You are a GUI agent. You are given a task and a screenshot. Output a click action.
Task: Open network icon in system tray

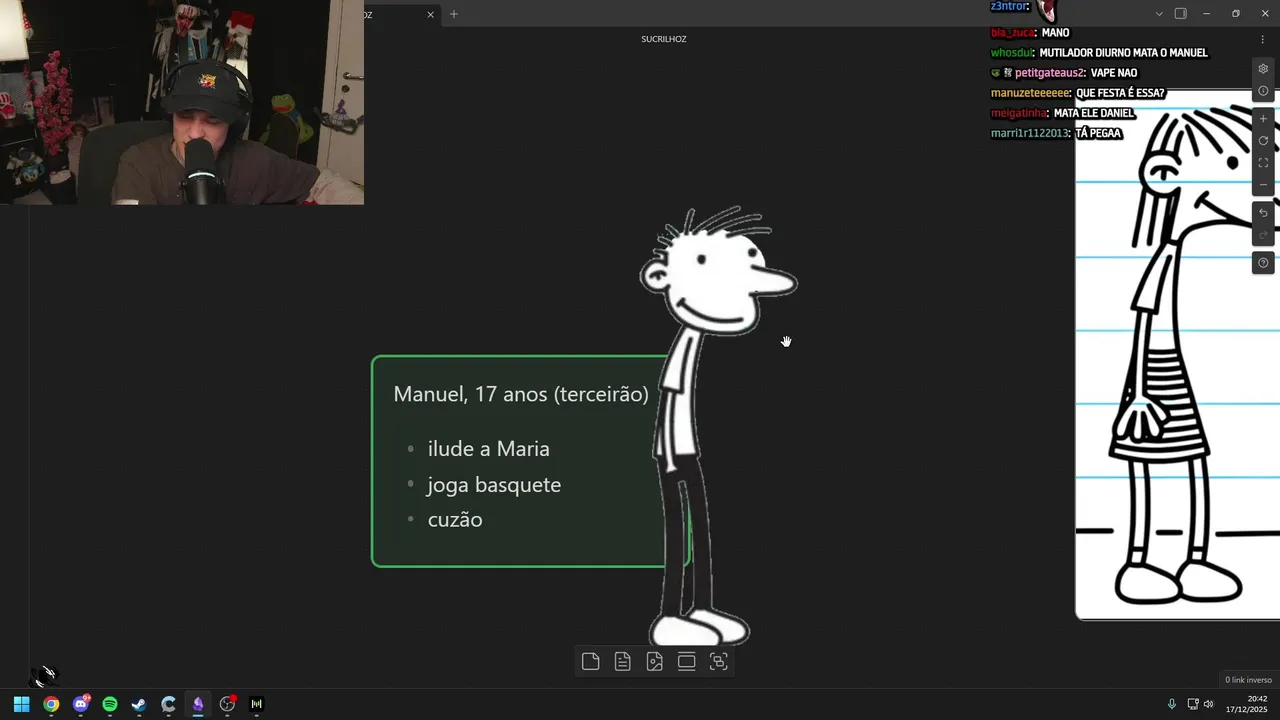[x=1193, y=704]
